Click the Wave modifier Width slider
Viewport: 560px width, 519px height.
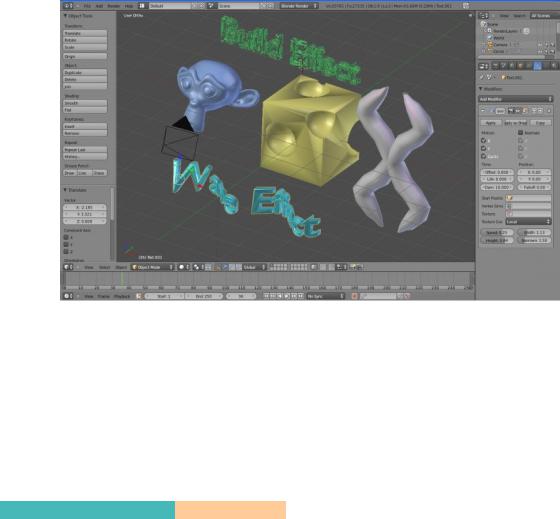coord(534,233)
